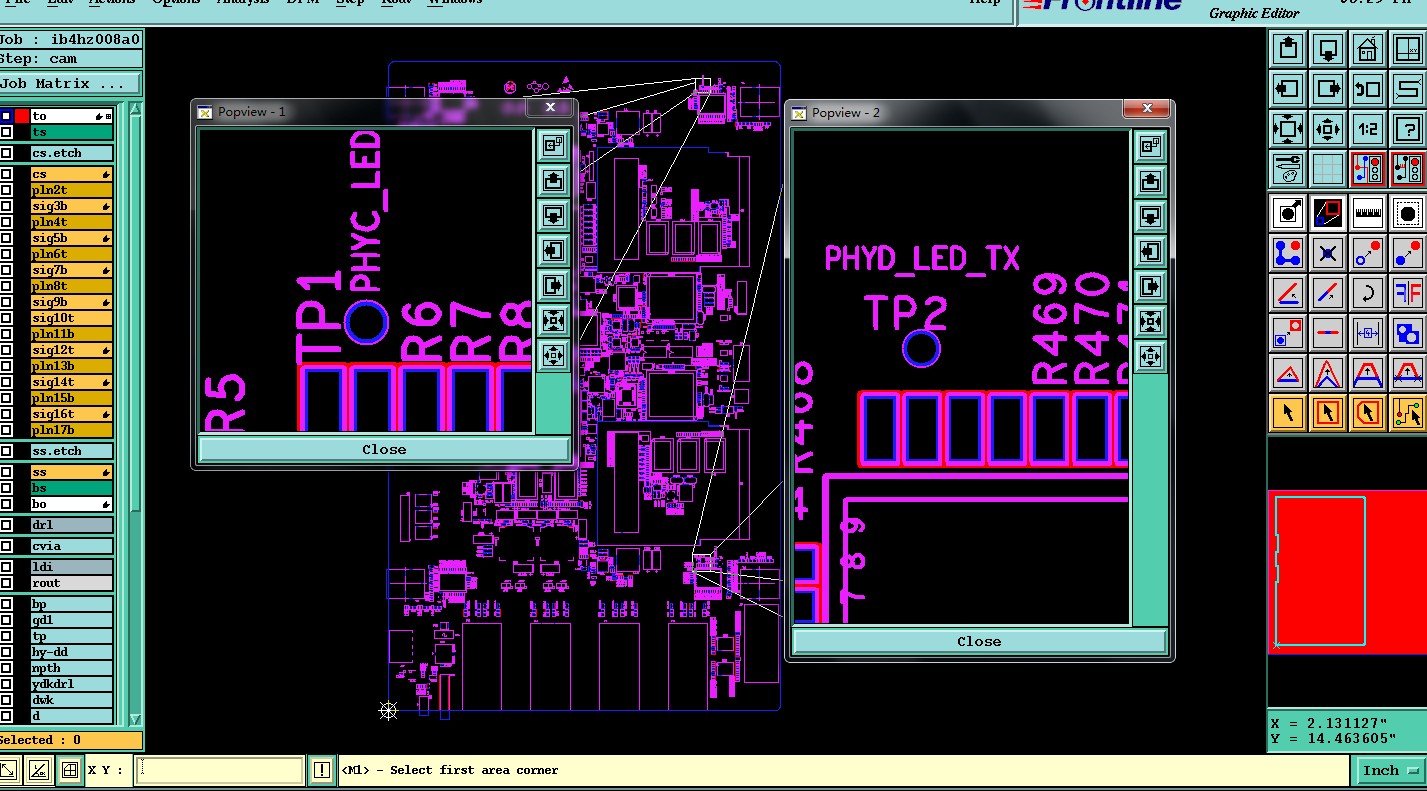Select layer name bo

pyautogui.click(x=71, y=504)
